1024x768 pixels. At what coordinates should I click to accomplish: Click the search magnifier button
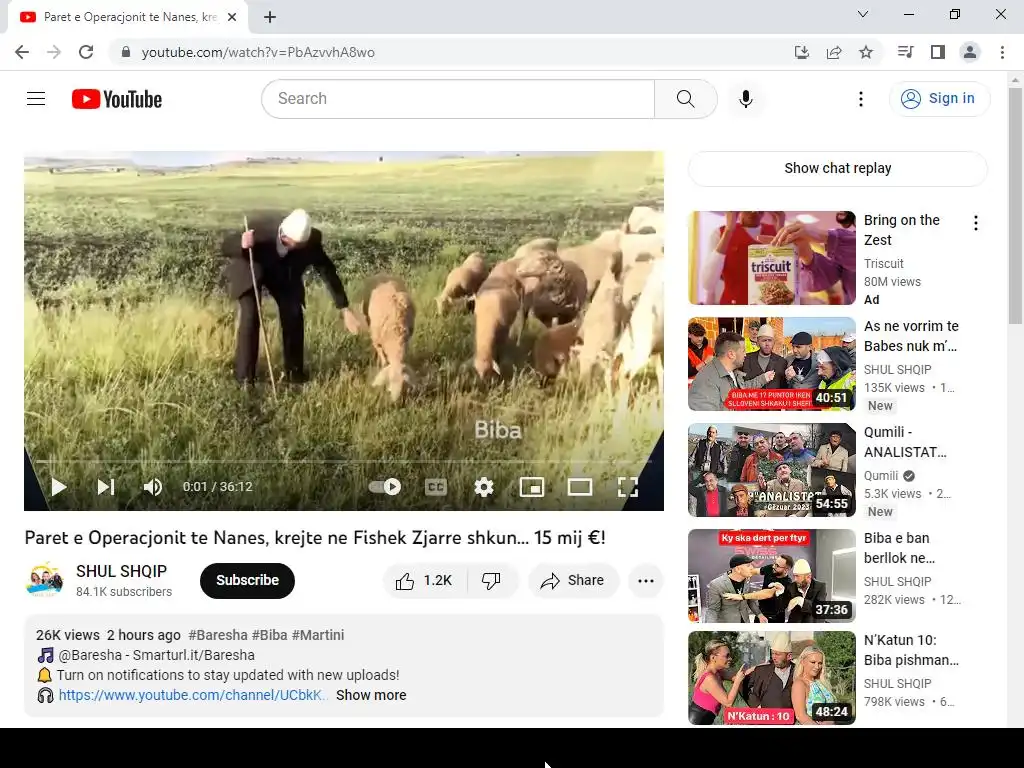point(686,99)
